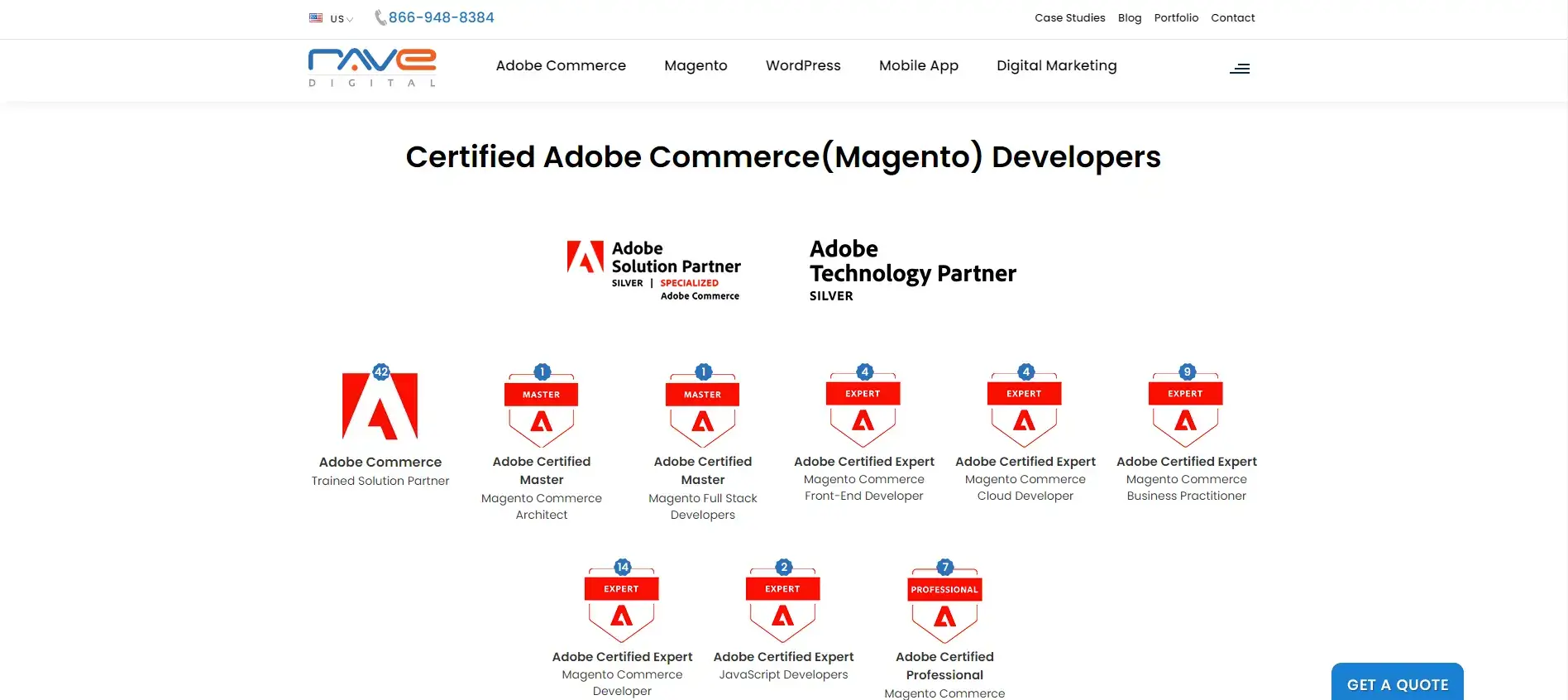The image size is (1568, 700).
Task: Click the 'Magento Commerce Architect' text
Action: coord(542,506)
